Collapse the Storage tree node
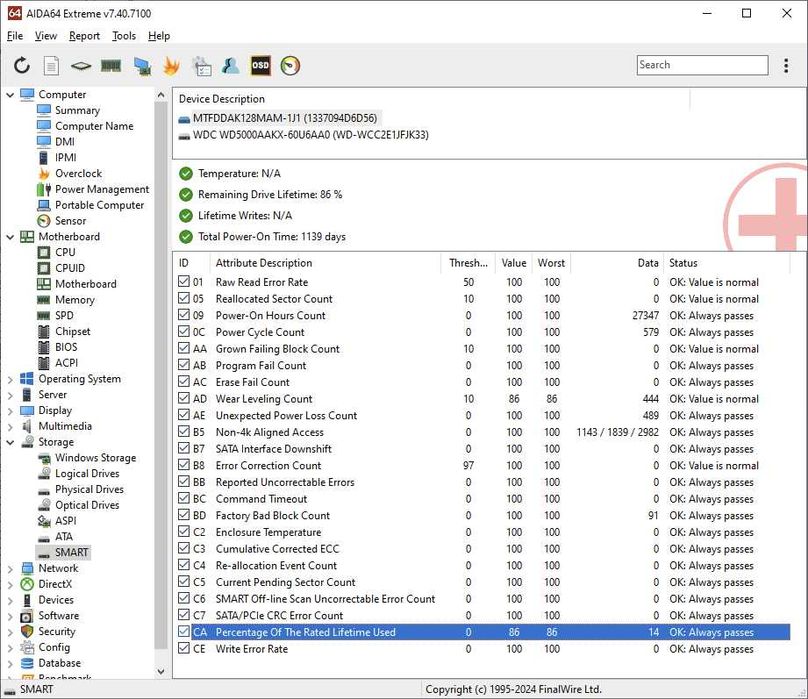This screenshot has width=808, height=699. [10, 442]
